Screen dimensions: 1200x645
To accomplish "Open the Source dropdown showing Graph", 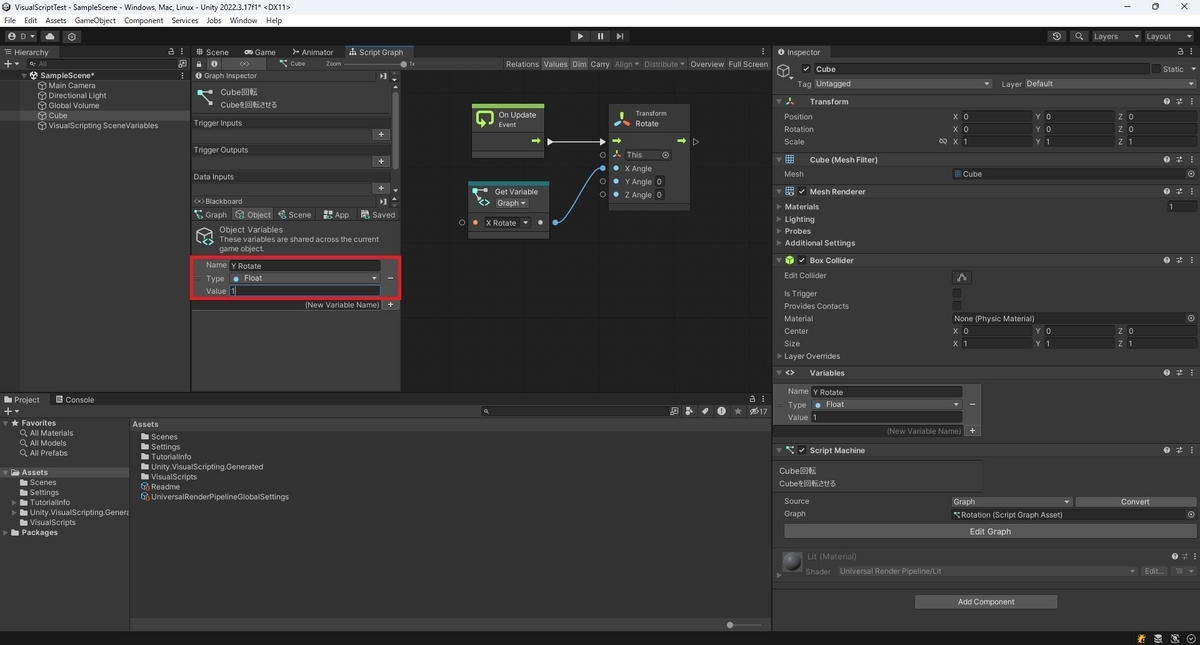I will coord(1012,502).
